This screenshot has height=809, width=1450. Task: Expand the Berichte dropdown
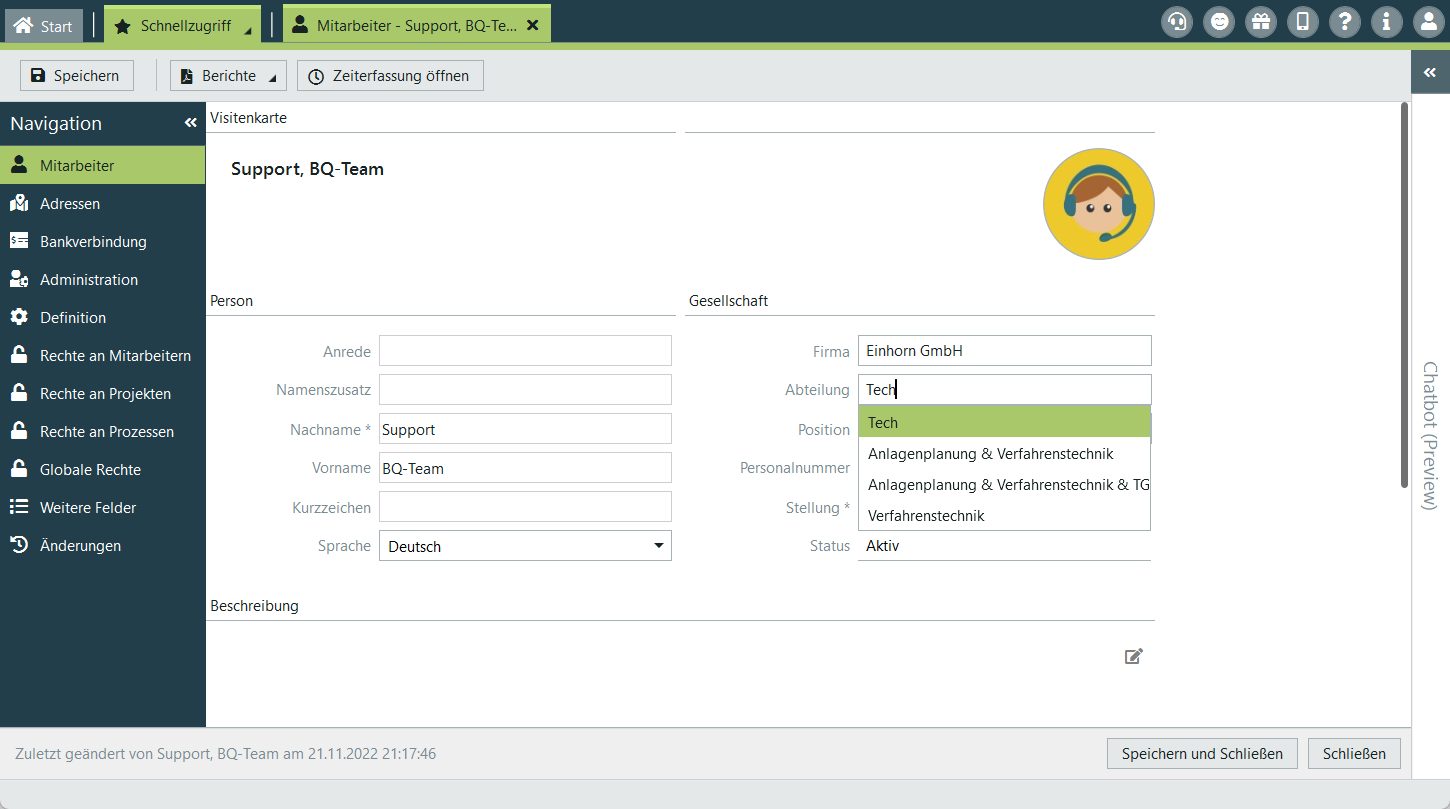[x=228, y=76]
